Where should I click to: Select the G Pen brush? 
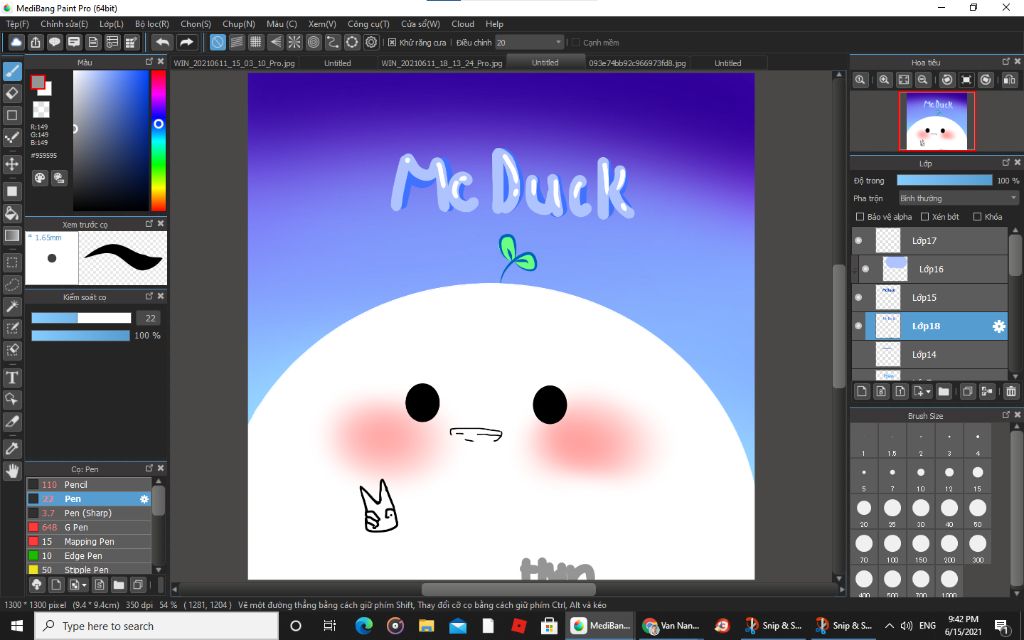[x=89, y=527]
